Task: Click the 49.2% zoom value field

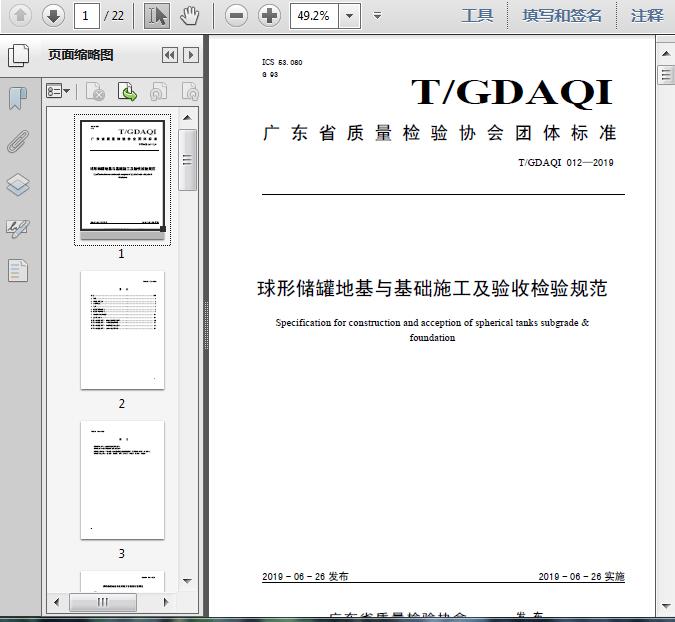Action: coord(314,16)
